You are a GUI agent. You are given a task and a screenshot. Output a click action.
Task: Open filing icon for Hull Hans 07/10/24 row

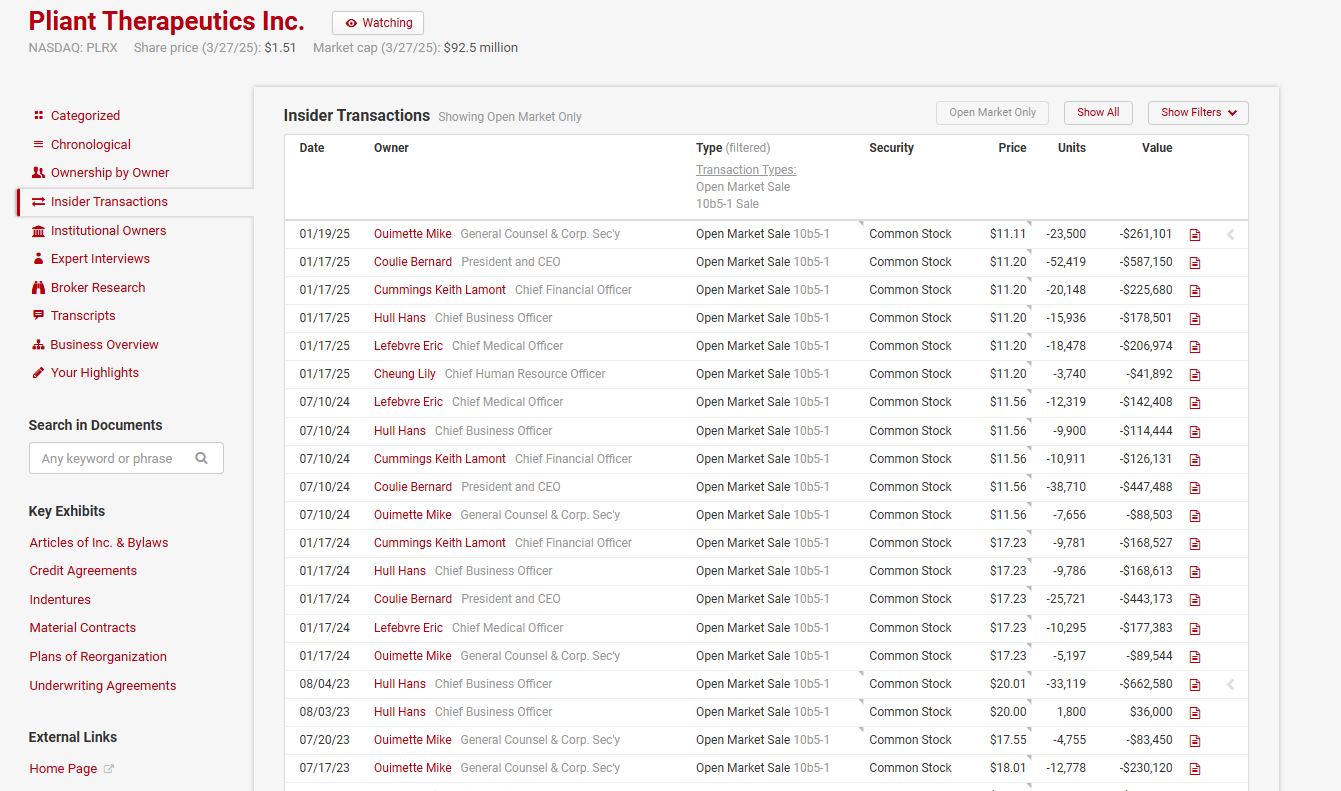click(x=1195, y=432)
